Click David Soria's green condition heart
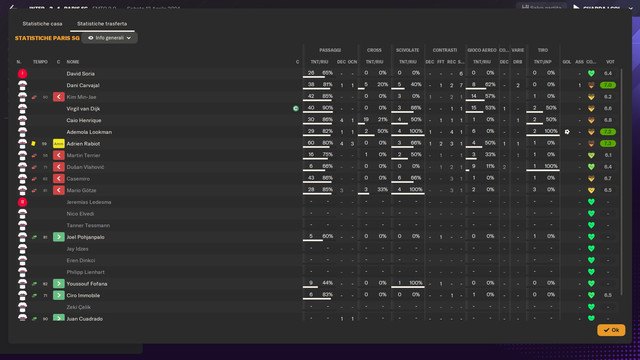 tap(591, 73)
